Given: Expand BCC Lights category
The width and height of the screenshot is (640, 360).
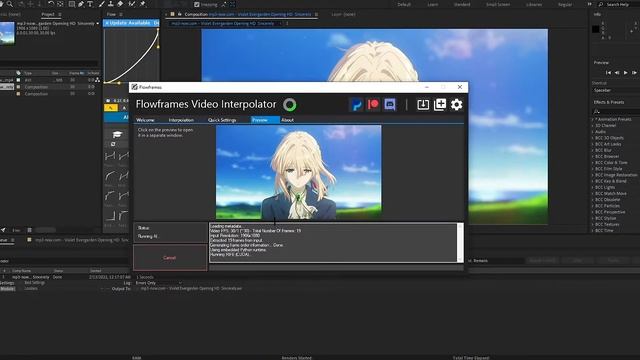Looking at the screenshot, I should [x=593, y=187].
